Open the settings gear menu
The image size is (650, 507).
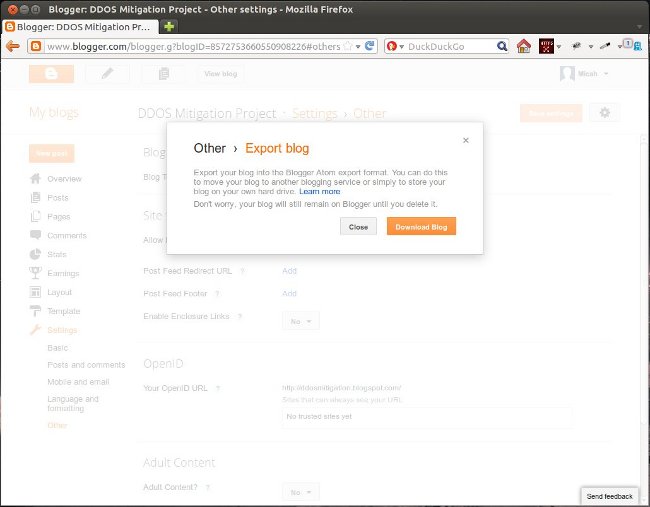click(x=604, y=113)
